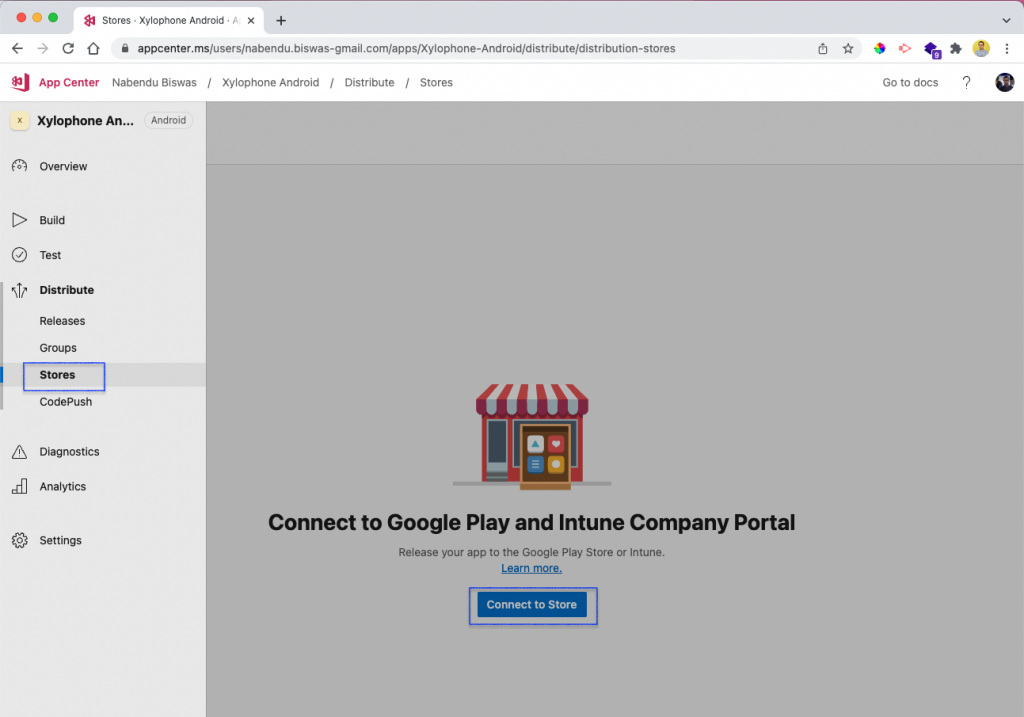
Task: Open Releases under Distribute
Action: point(62,321)
